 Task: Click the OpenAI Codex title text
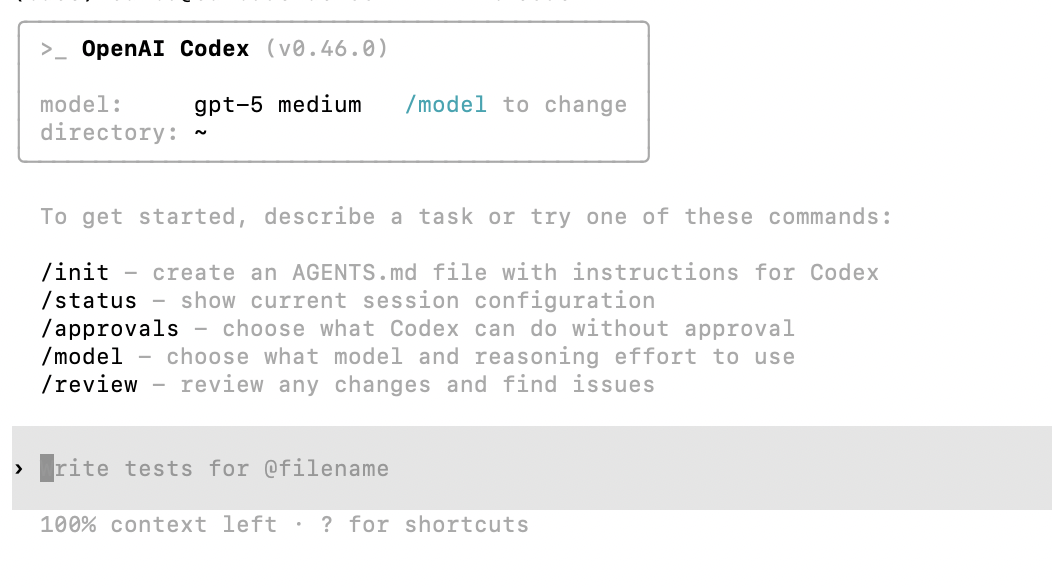(x=165, y=49)
